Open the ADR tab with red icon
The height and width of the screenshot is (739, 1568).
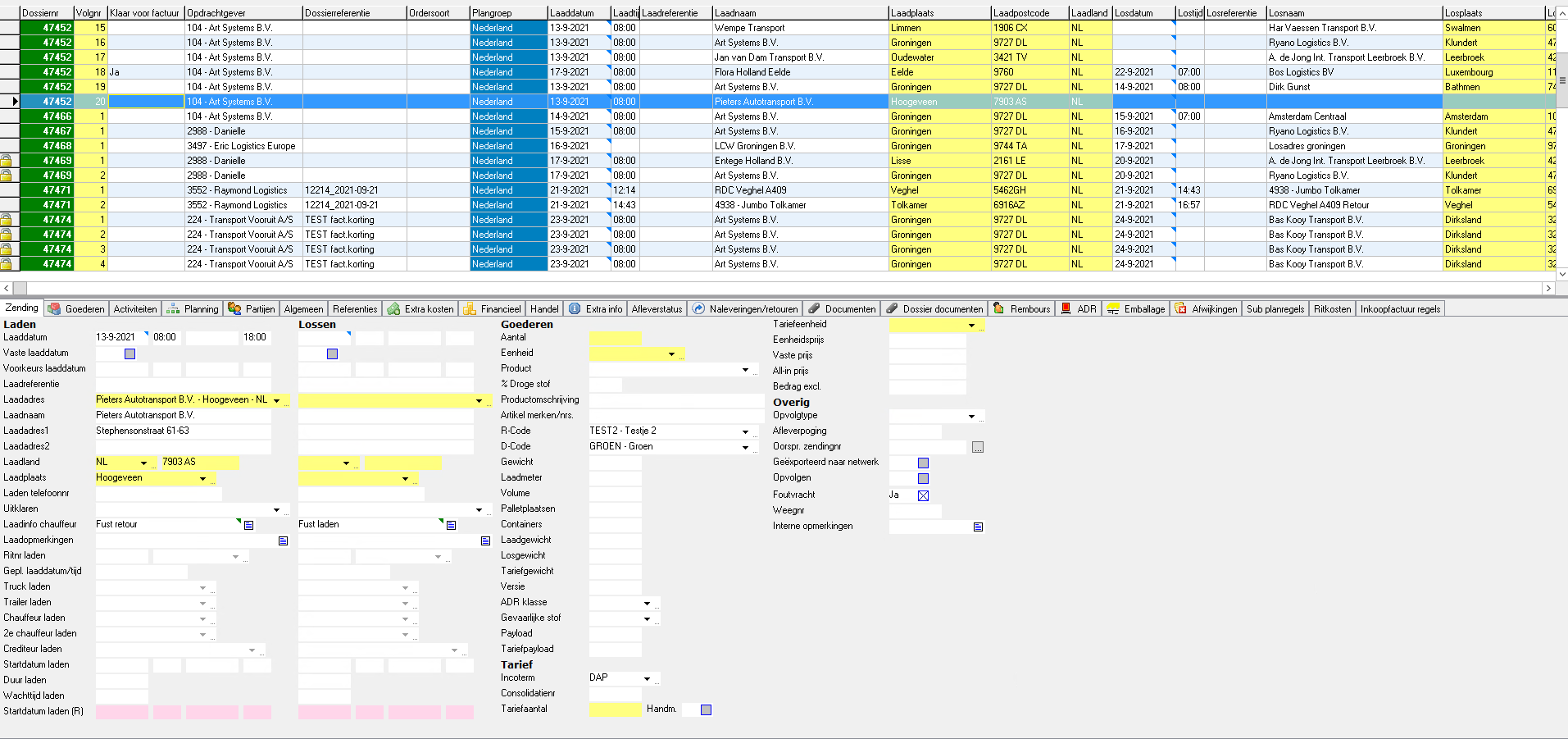pos(1079,309)
